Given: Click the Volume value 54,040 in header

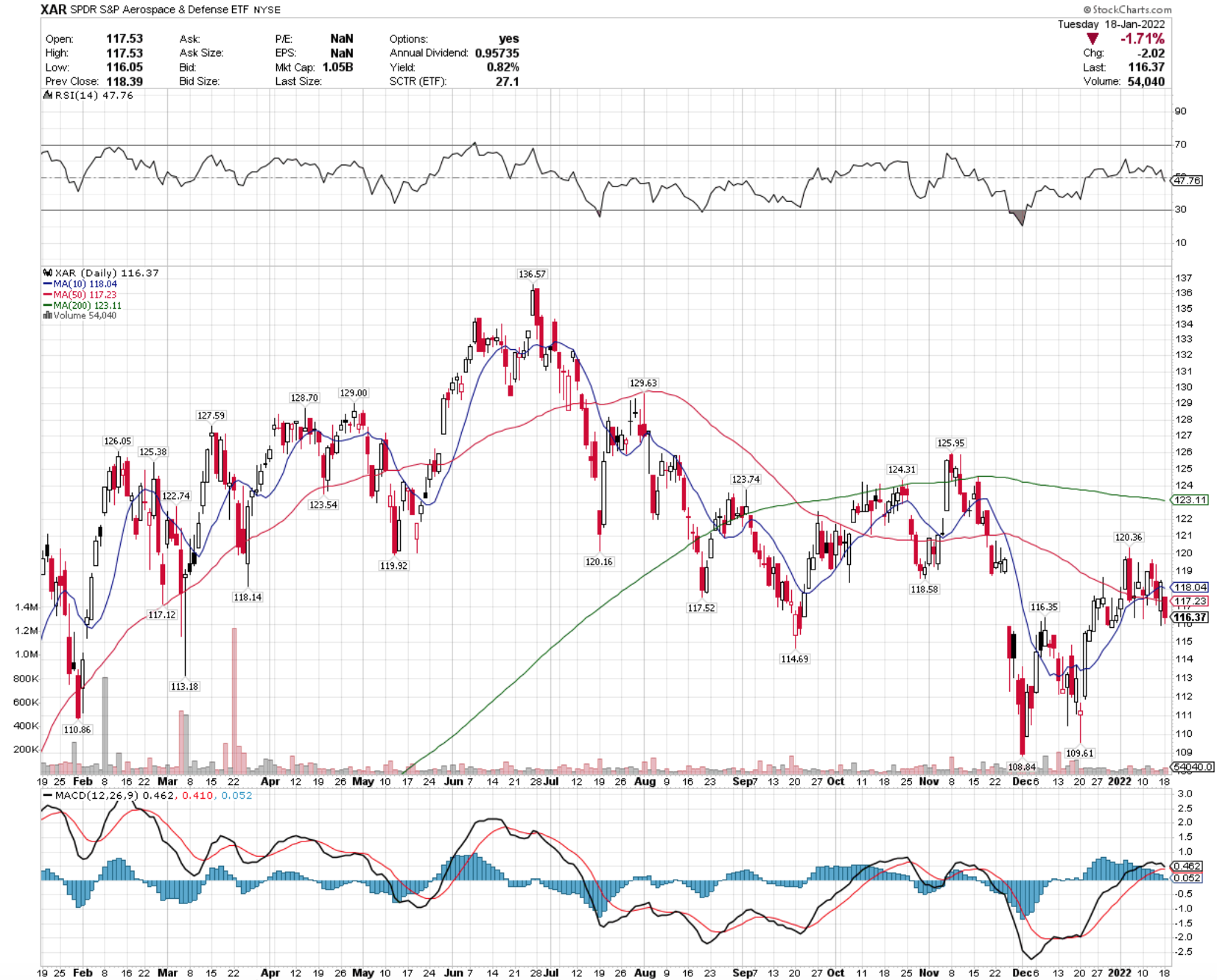Looking at the screenshot, I should coord(1146,81).
